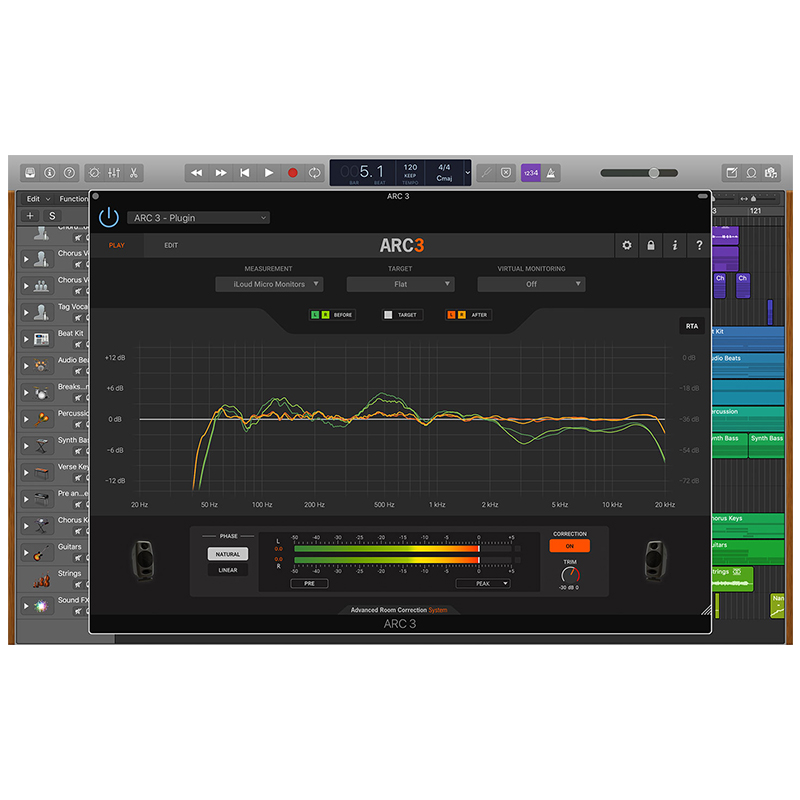
Task: Click the question mark help toolbar button
Action: [69, 173]
